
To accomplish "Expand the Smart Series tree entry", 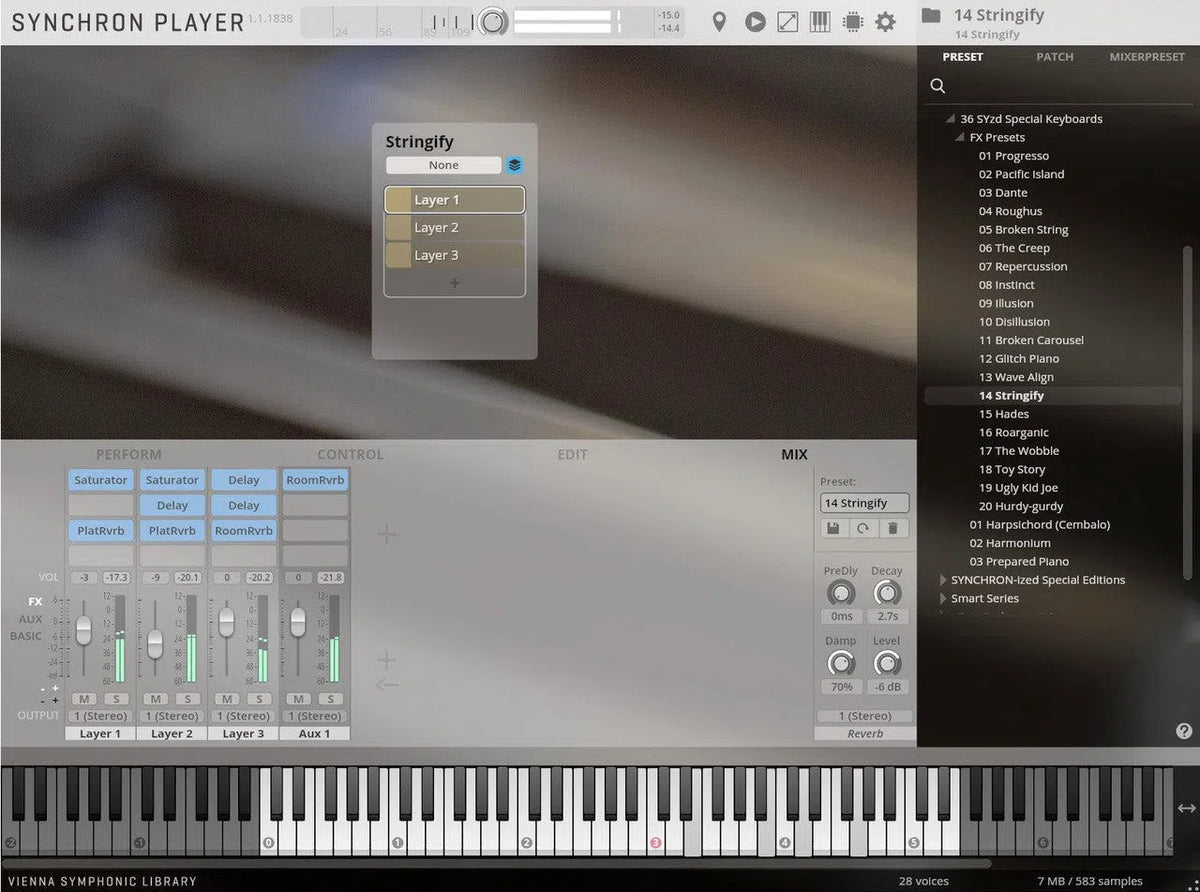I will coord(941,598).
